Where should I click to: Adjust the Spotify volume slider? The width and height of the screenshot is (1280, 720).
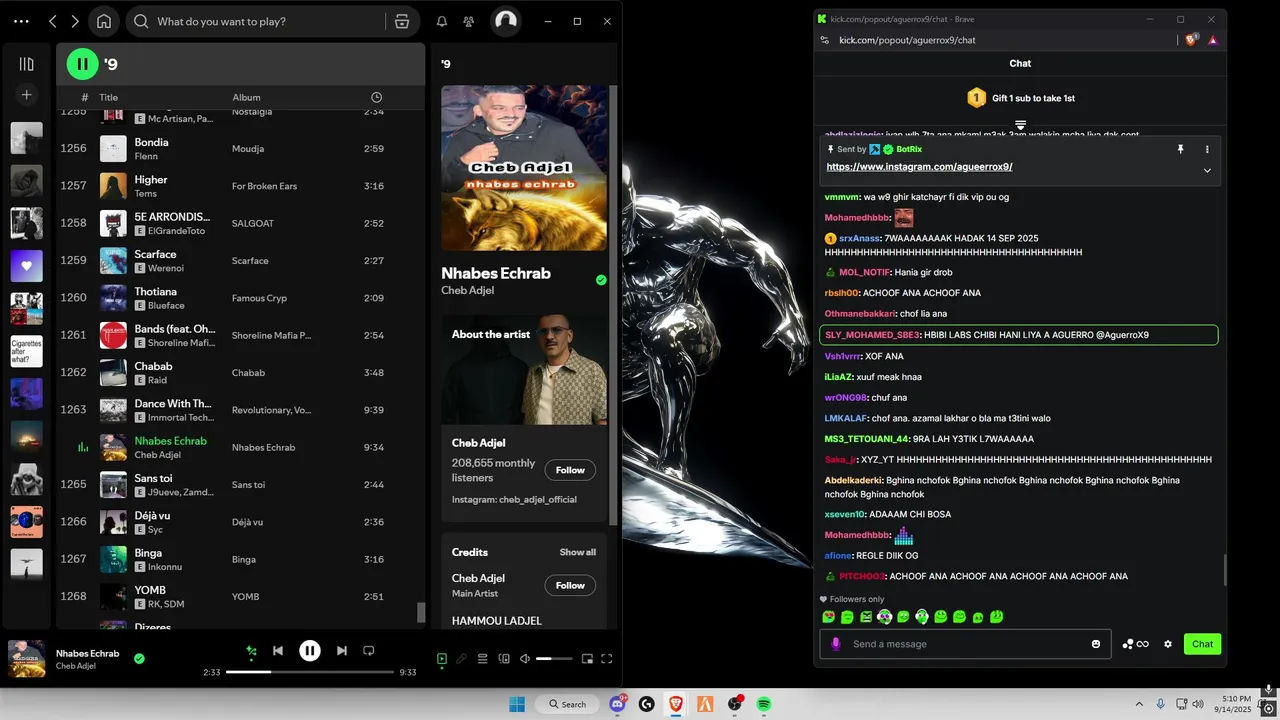click(x=554, y=659)
